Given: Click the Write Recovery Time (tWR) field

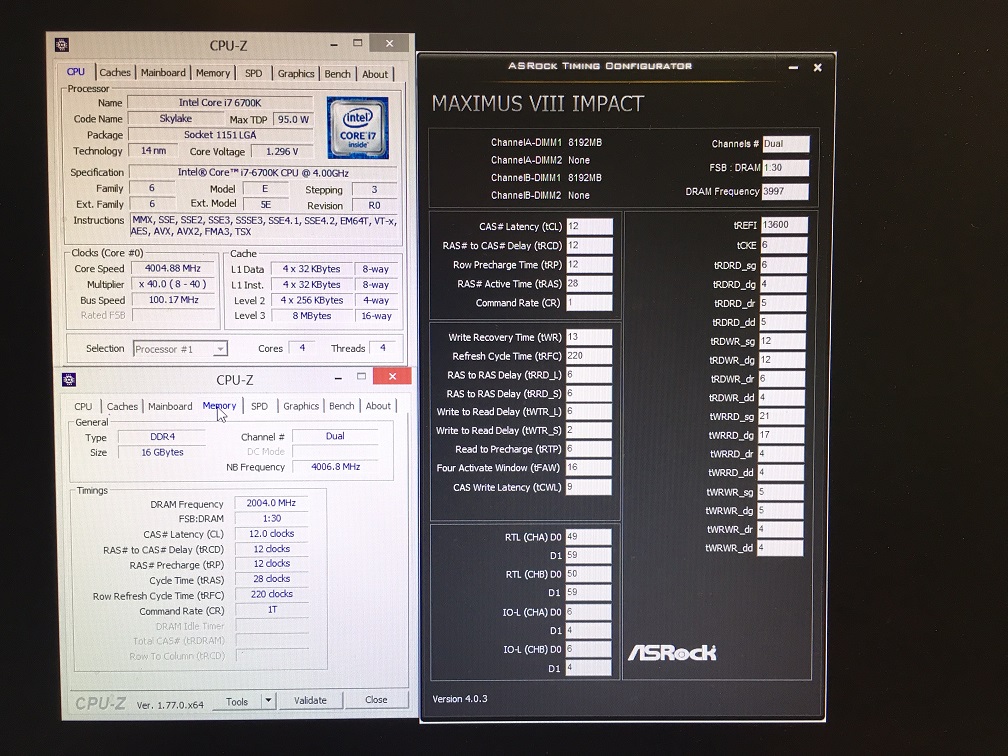Looking at the screenshot, I should click(589, 337).
